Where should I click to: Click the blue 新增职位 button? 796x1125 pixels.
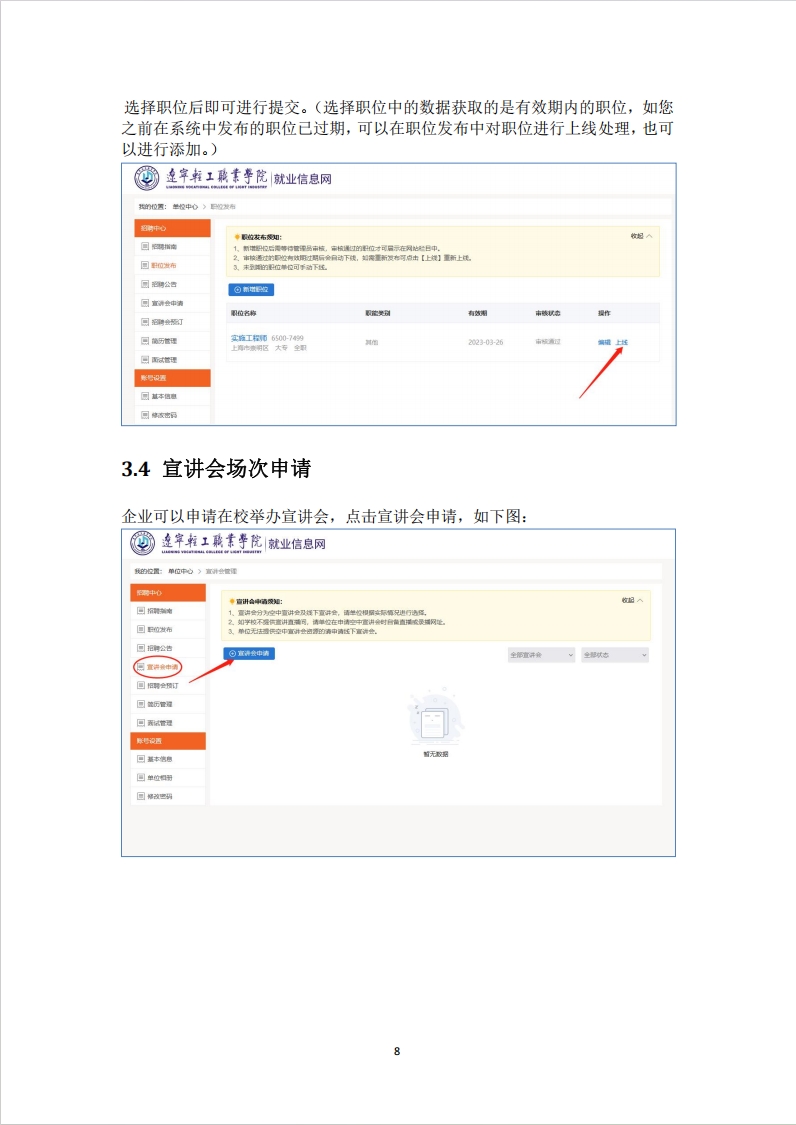[251, 289]
